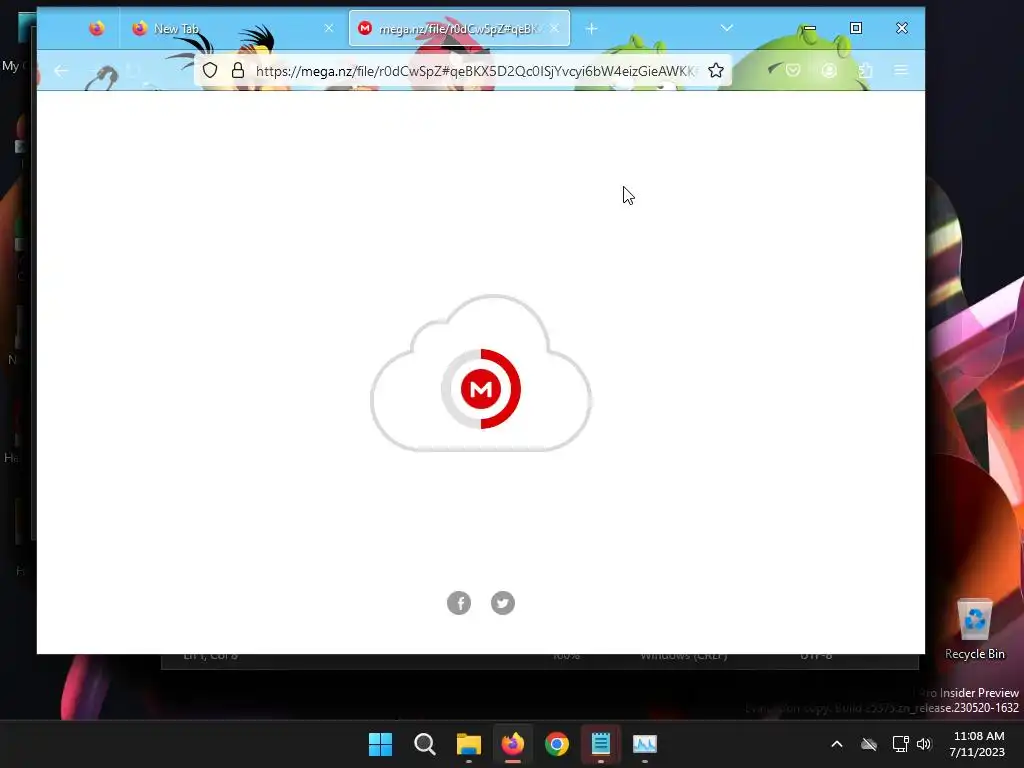View site security padlock info
Screen dimensions: 1024x768
[x=238, y=71]
